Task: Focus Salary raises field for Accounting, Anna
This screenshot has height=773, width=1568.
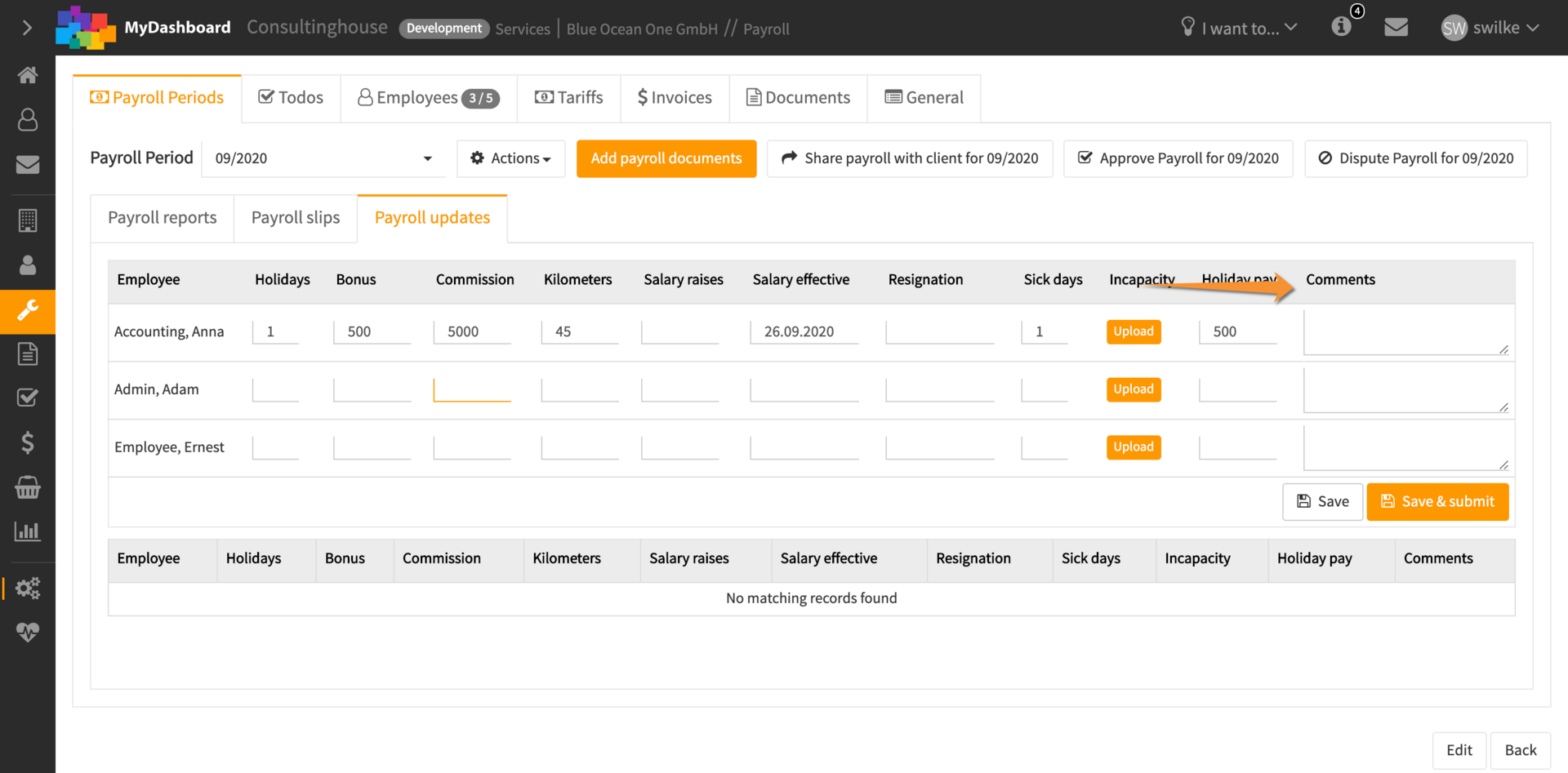Action: (680, 331)
